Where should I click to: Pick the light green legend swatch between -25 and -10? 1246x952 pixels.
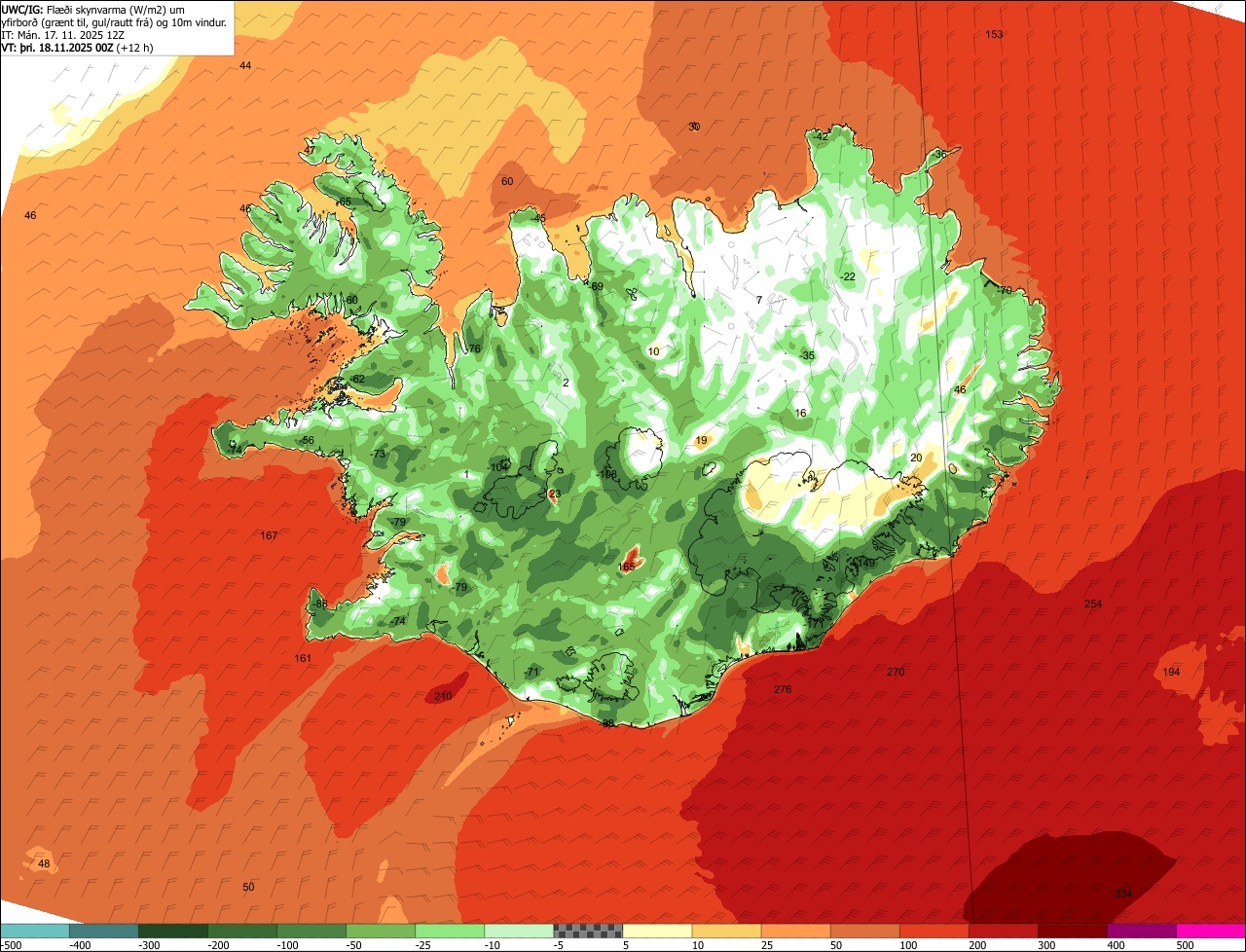450,931
